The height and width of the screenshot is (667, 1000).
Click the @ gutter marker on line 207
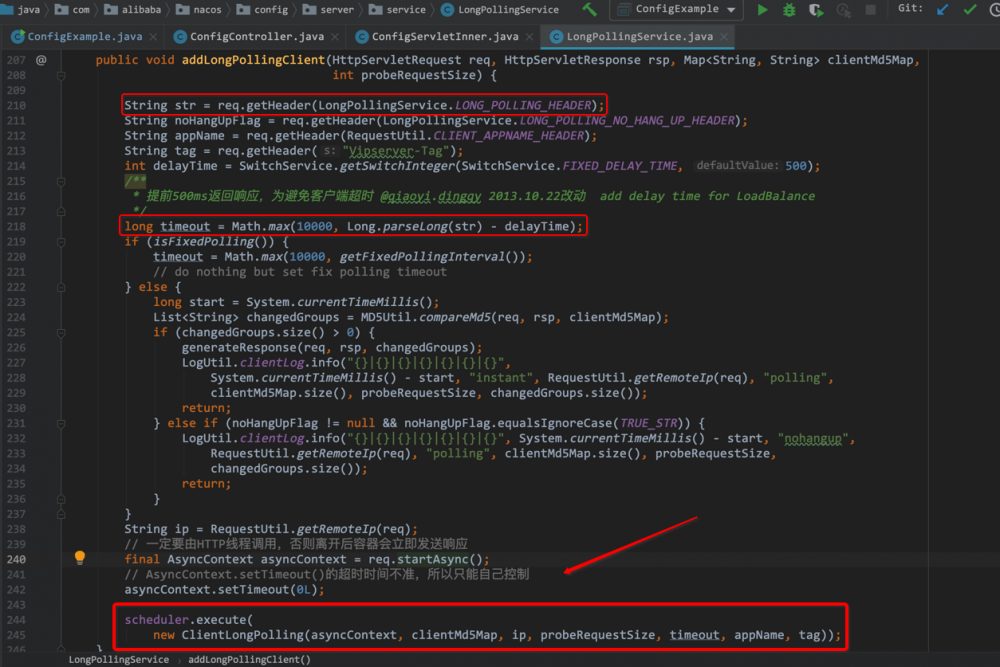(41, 60)
